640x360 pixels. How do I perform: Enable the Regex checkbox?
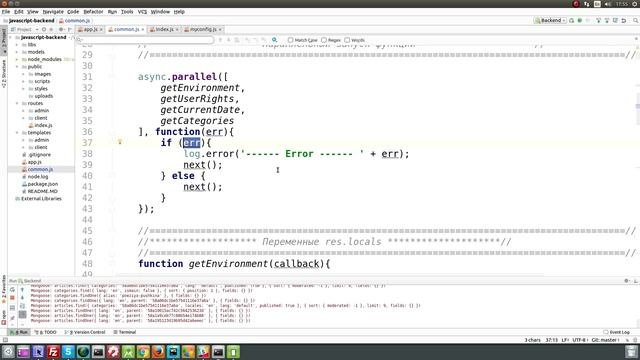324,40
